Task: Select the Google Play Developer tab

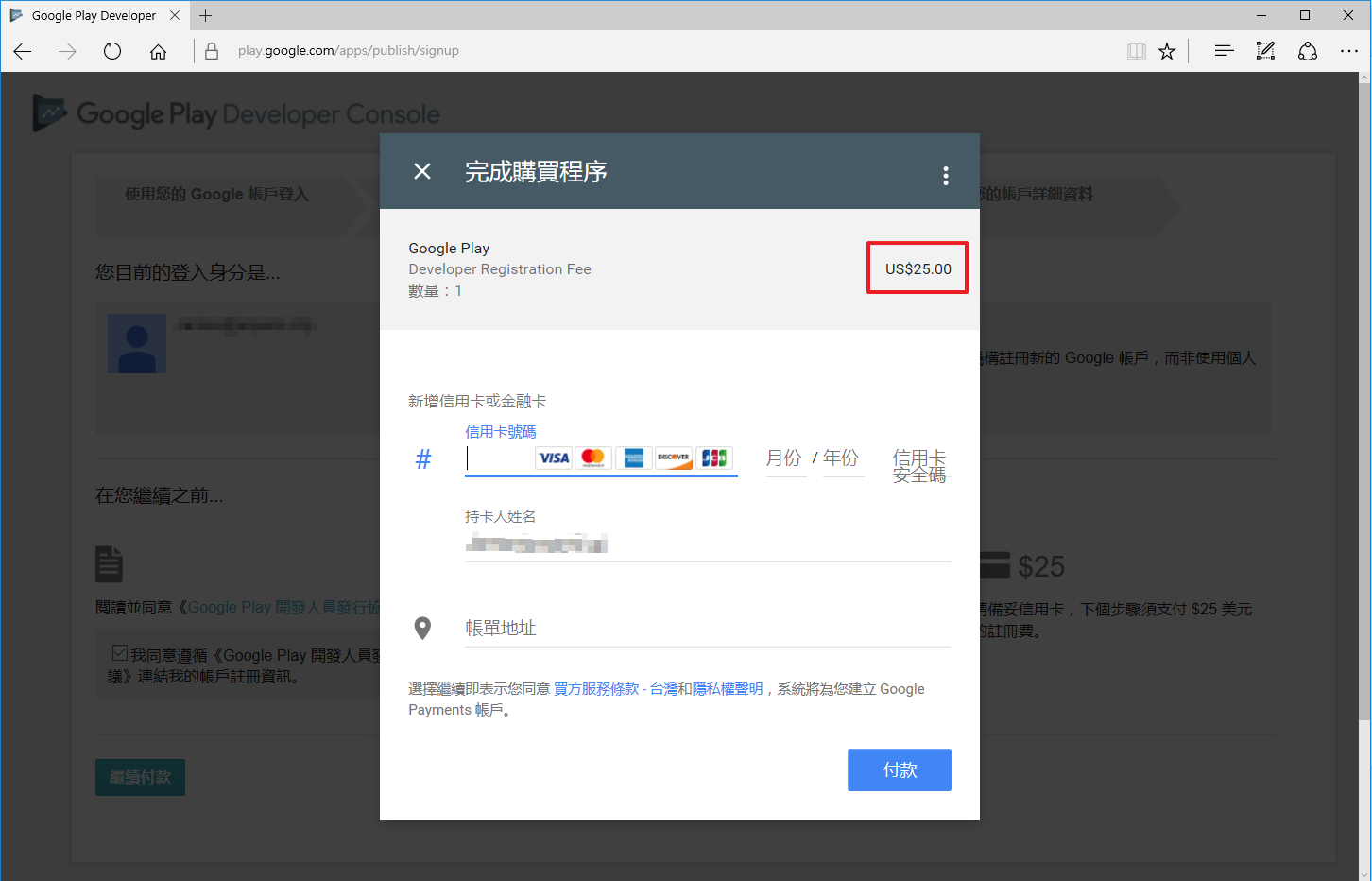Action: pos(94,15)
